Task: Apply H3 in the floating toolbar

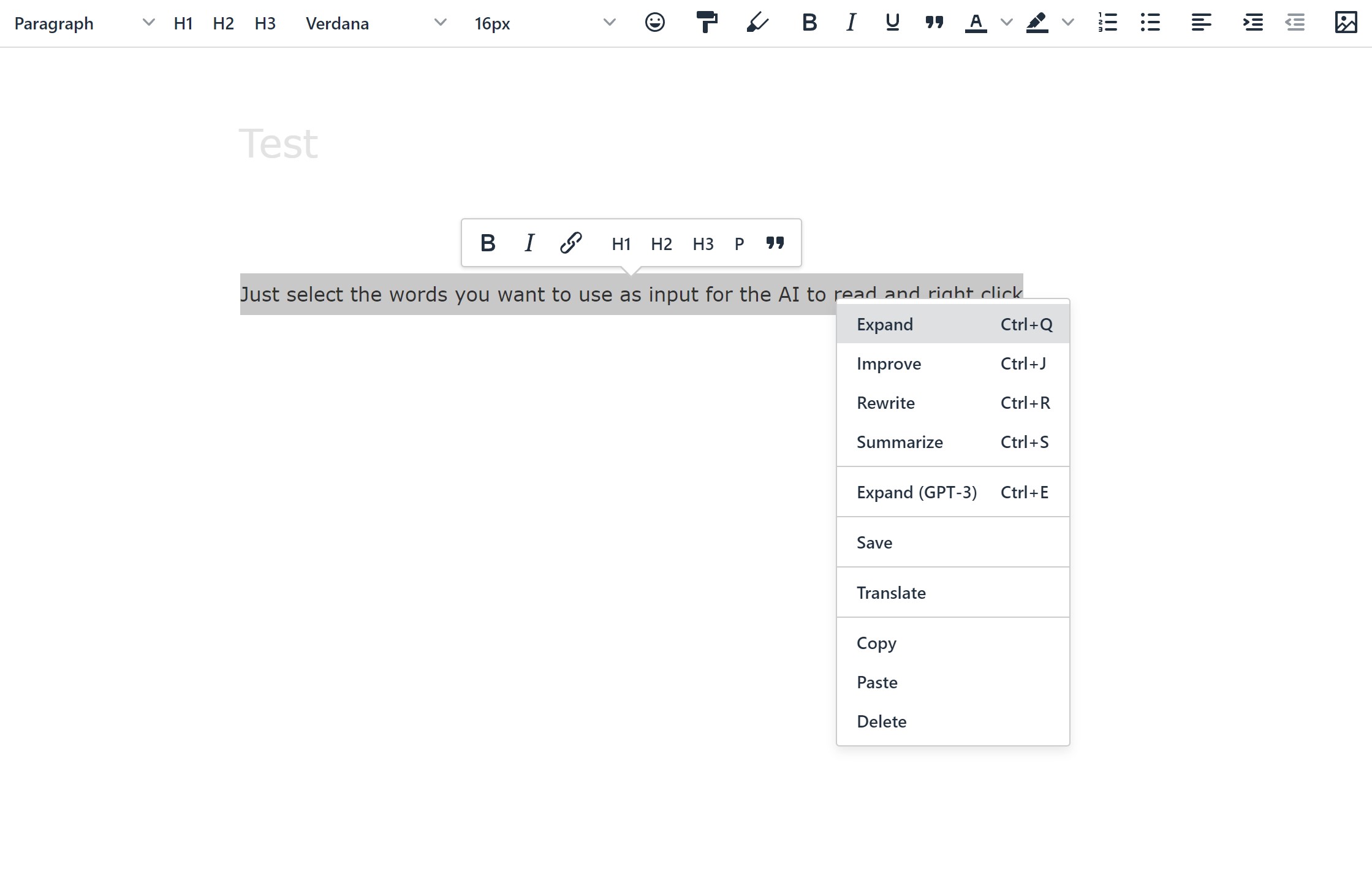Action: 703,244
